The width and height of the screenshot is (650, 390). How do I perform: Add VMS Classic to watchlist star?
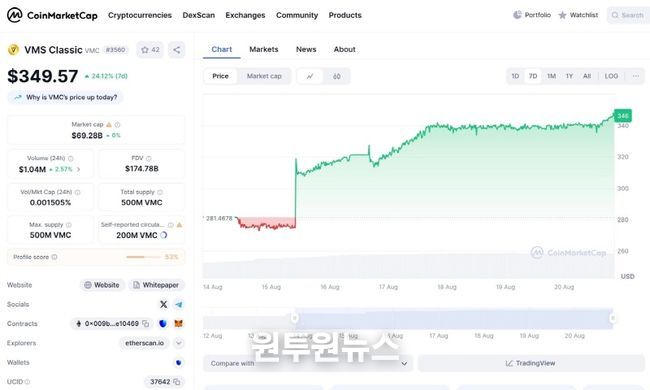[x=150, y=50]
